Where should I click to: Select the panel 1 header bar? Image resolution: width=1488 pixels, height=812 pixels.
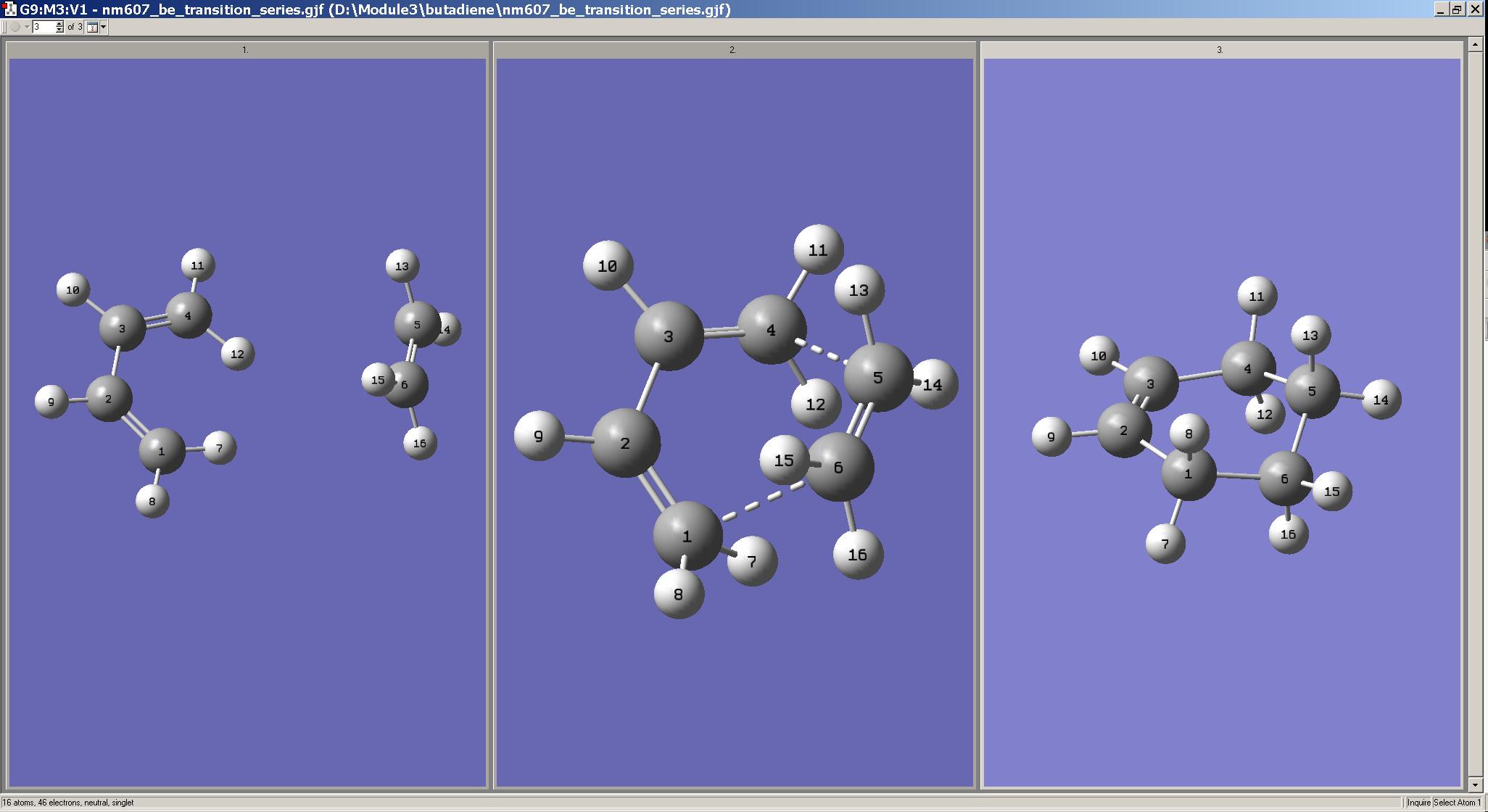pos(247,50)
